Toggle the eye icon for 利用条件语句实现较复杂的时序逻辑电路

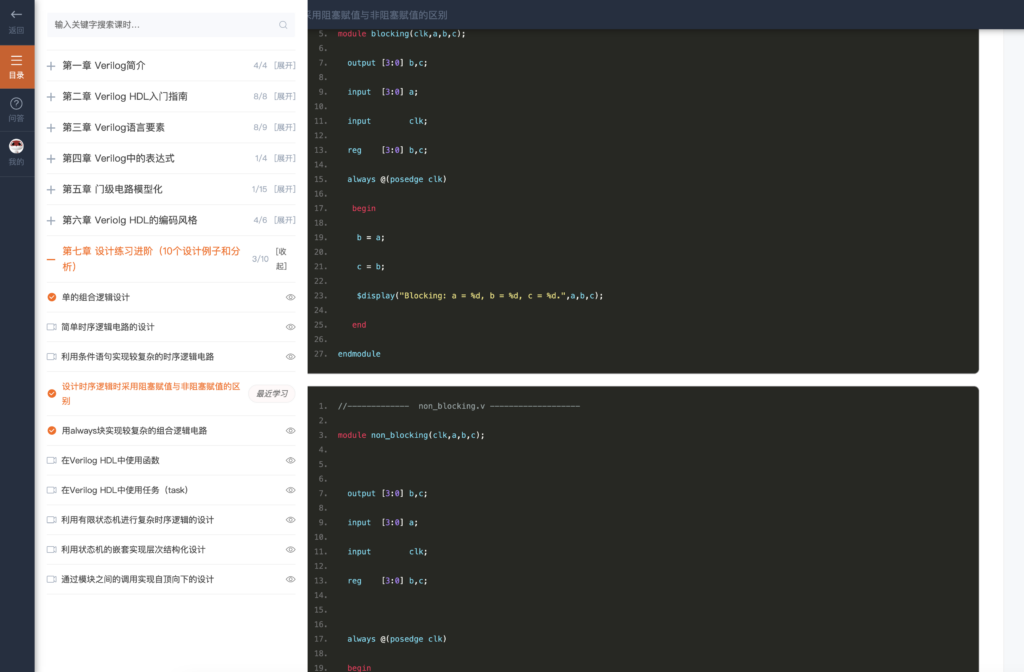pos(291,357)
